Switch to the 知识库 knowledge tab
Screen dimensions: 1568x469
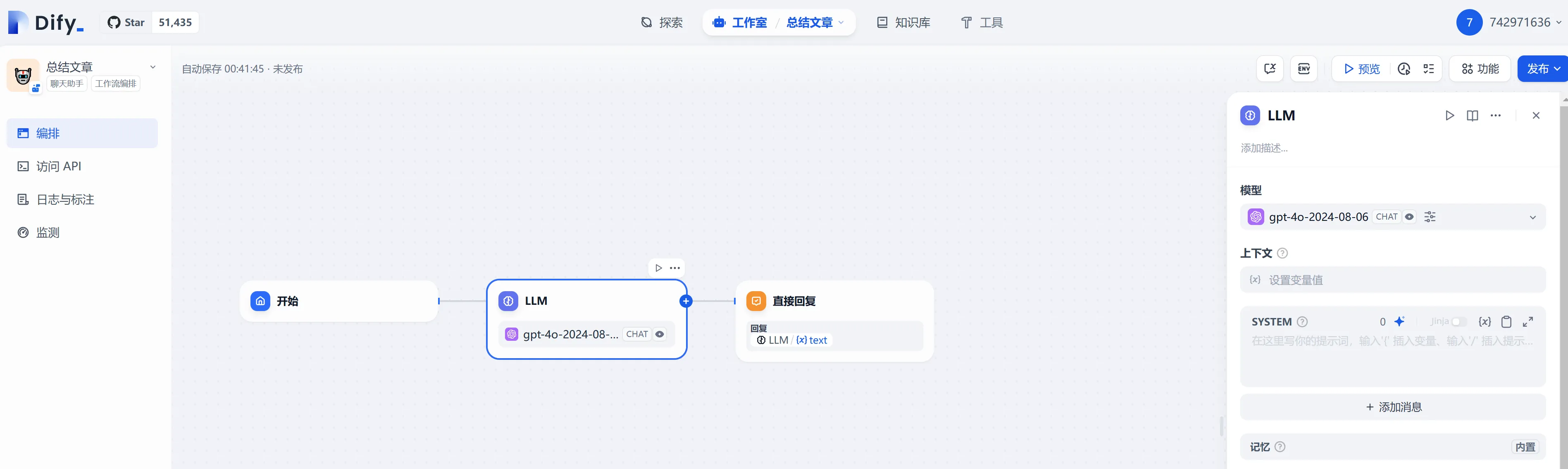coord(903,22)
